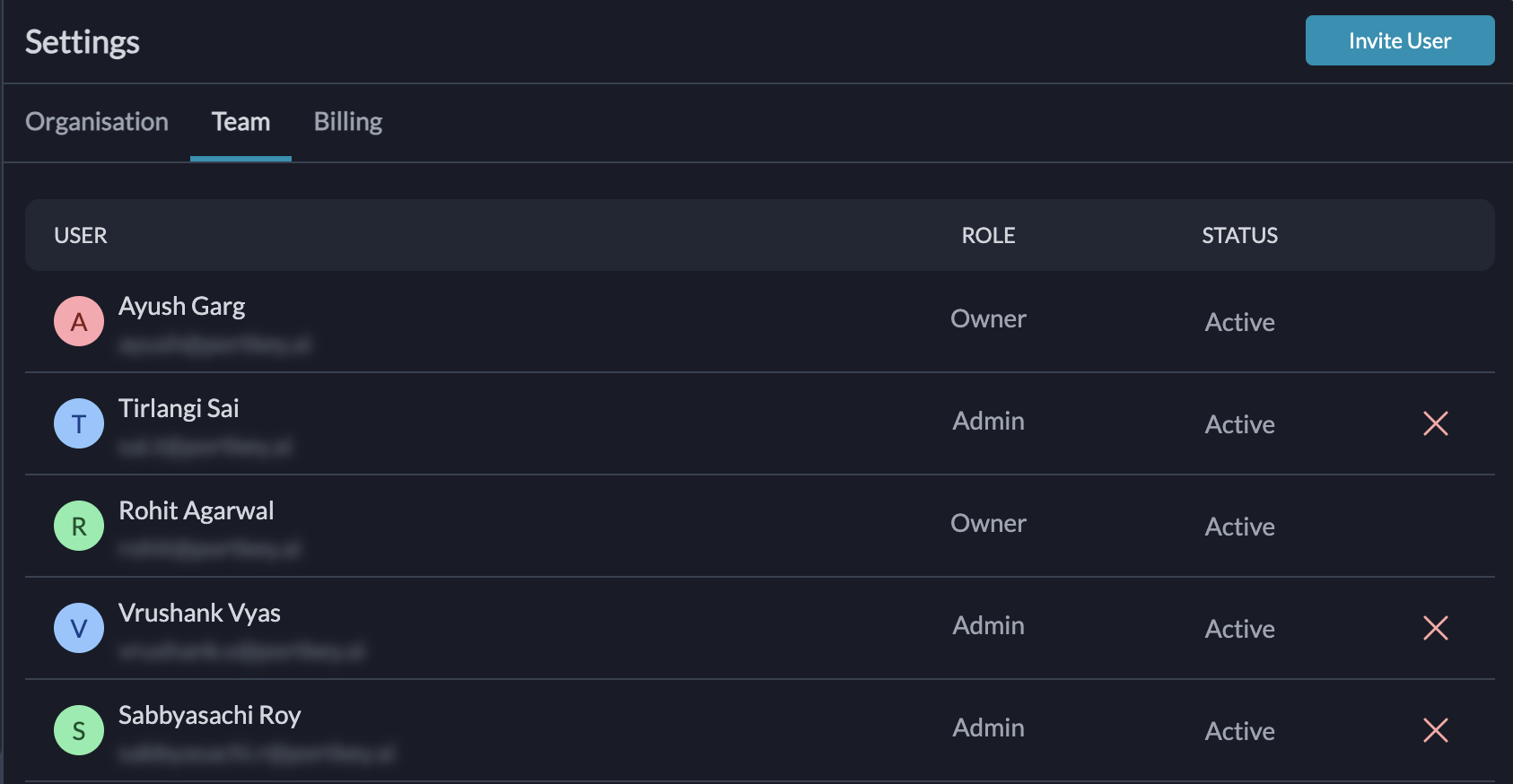Click Rohit Agarwal's green R avatar
Viewport: 1513px width, 784px height.
pos(79,526)
